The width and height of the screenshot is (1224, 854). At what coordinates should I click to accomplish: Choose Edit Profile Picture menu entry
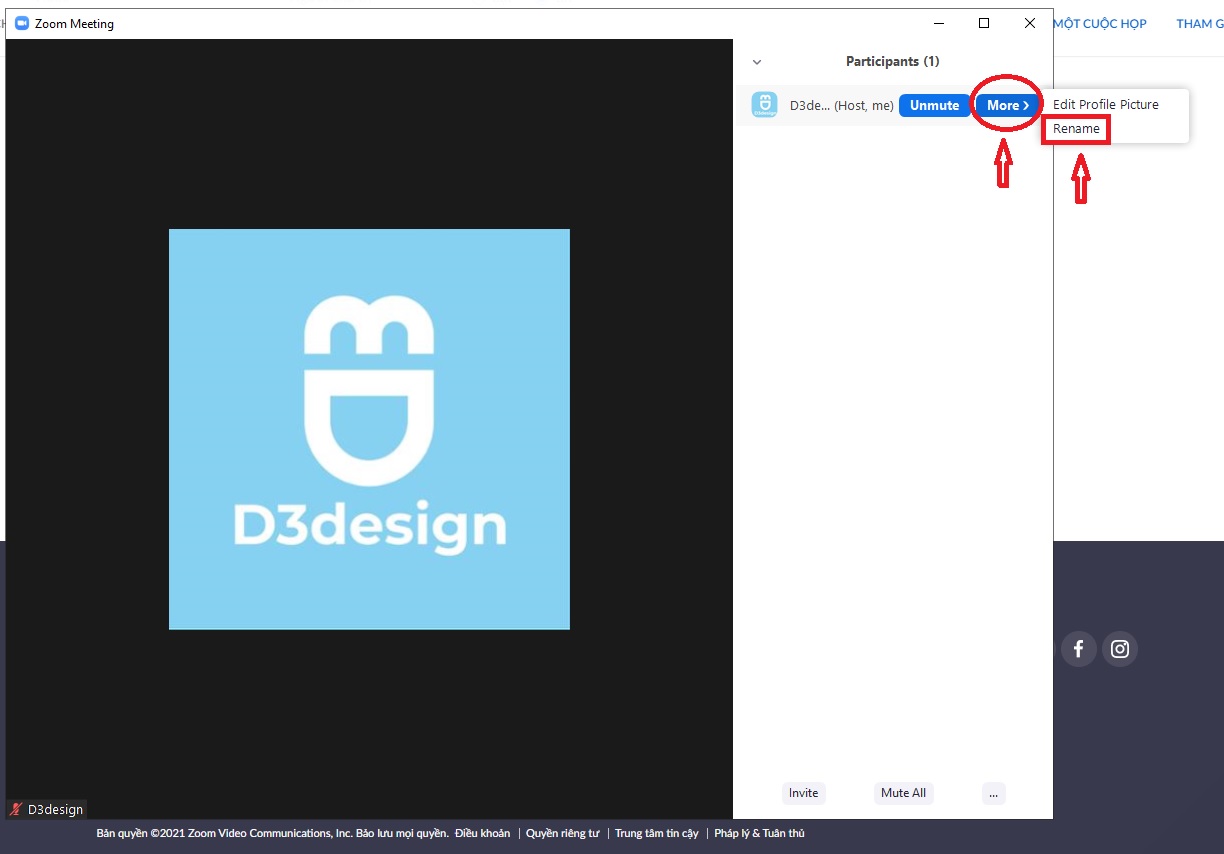coord(1106,104)
